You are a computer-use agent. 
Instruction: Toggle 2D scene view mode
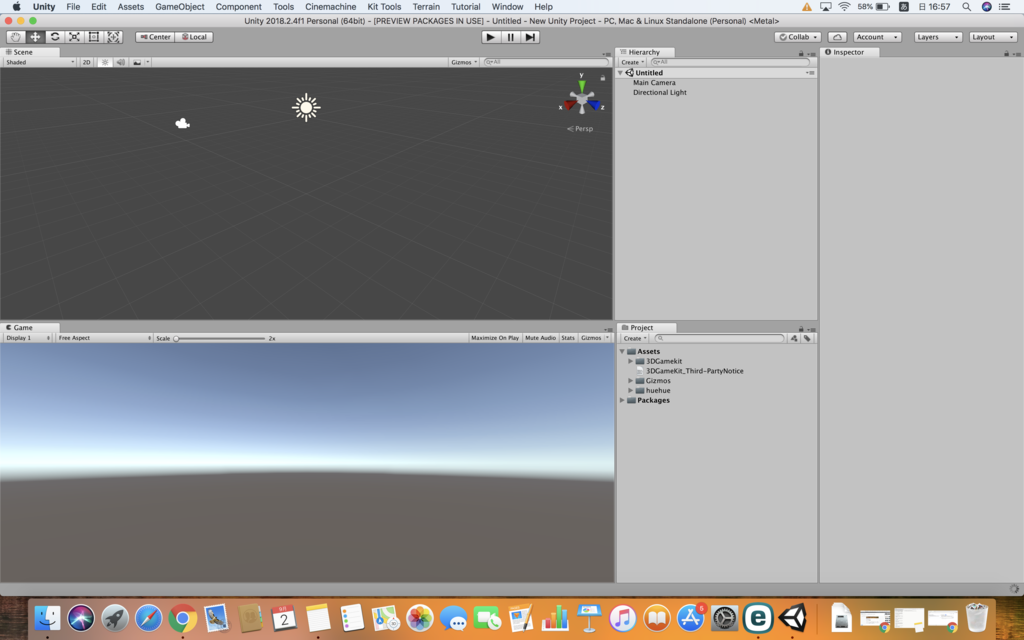86,62
